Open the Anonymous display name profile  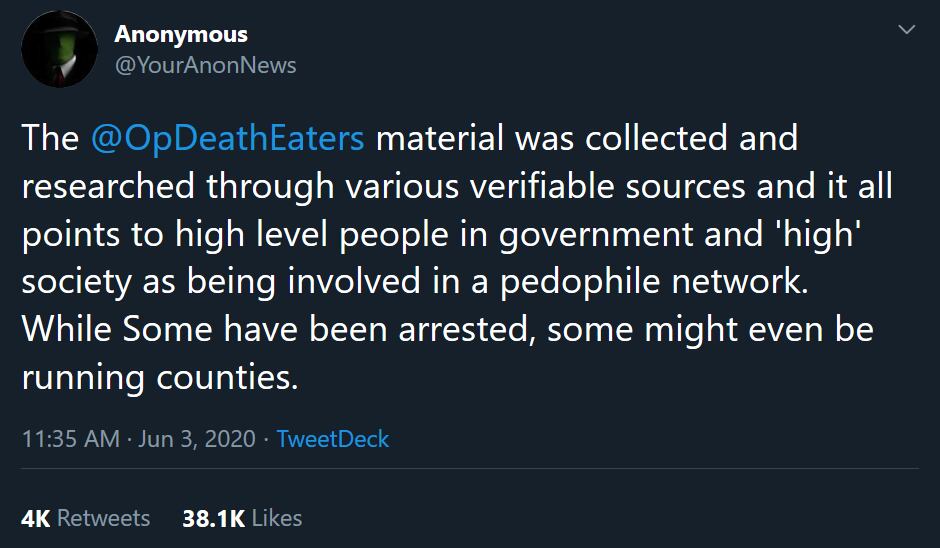(180, 34)
